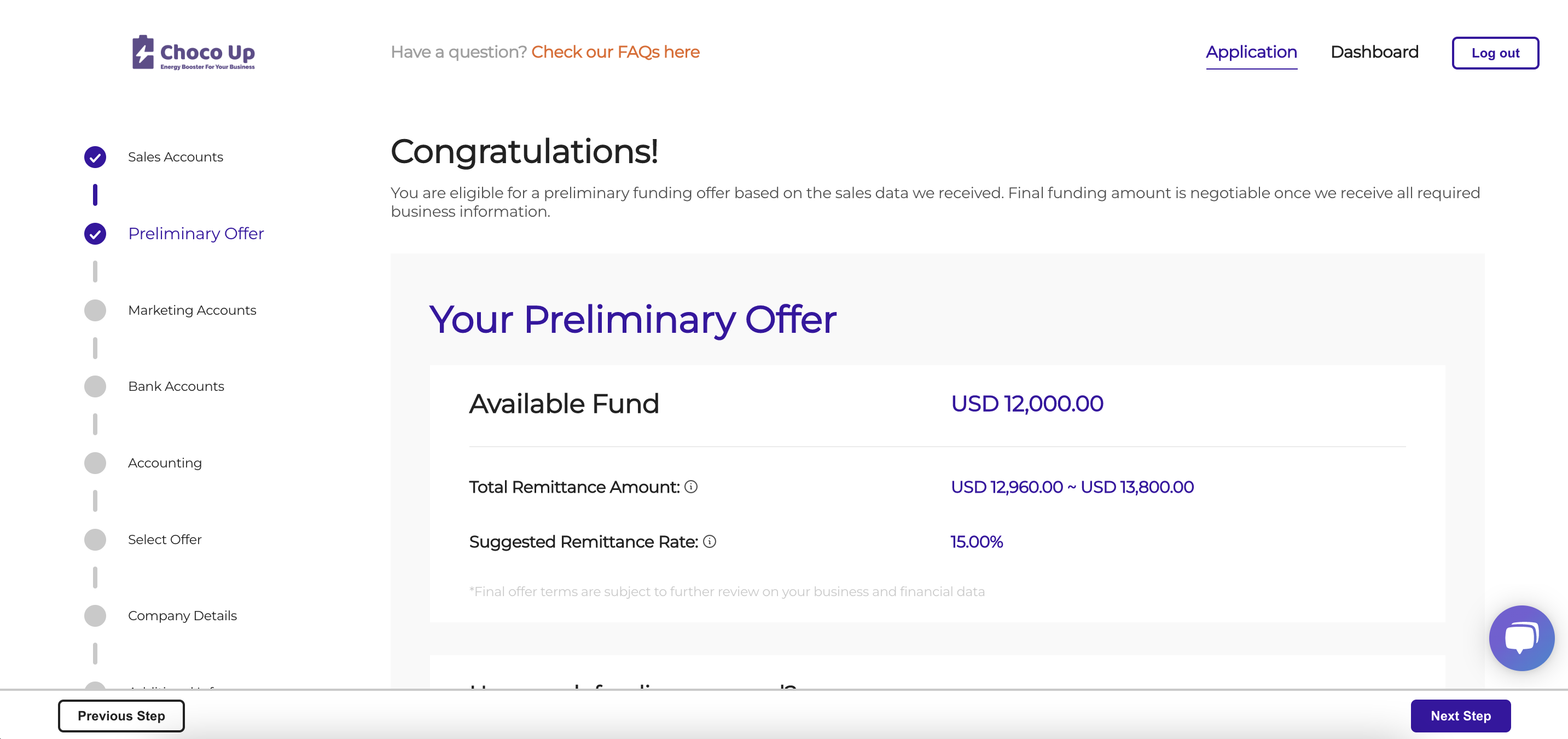Open the Application tab

[1251, 53]
